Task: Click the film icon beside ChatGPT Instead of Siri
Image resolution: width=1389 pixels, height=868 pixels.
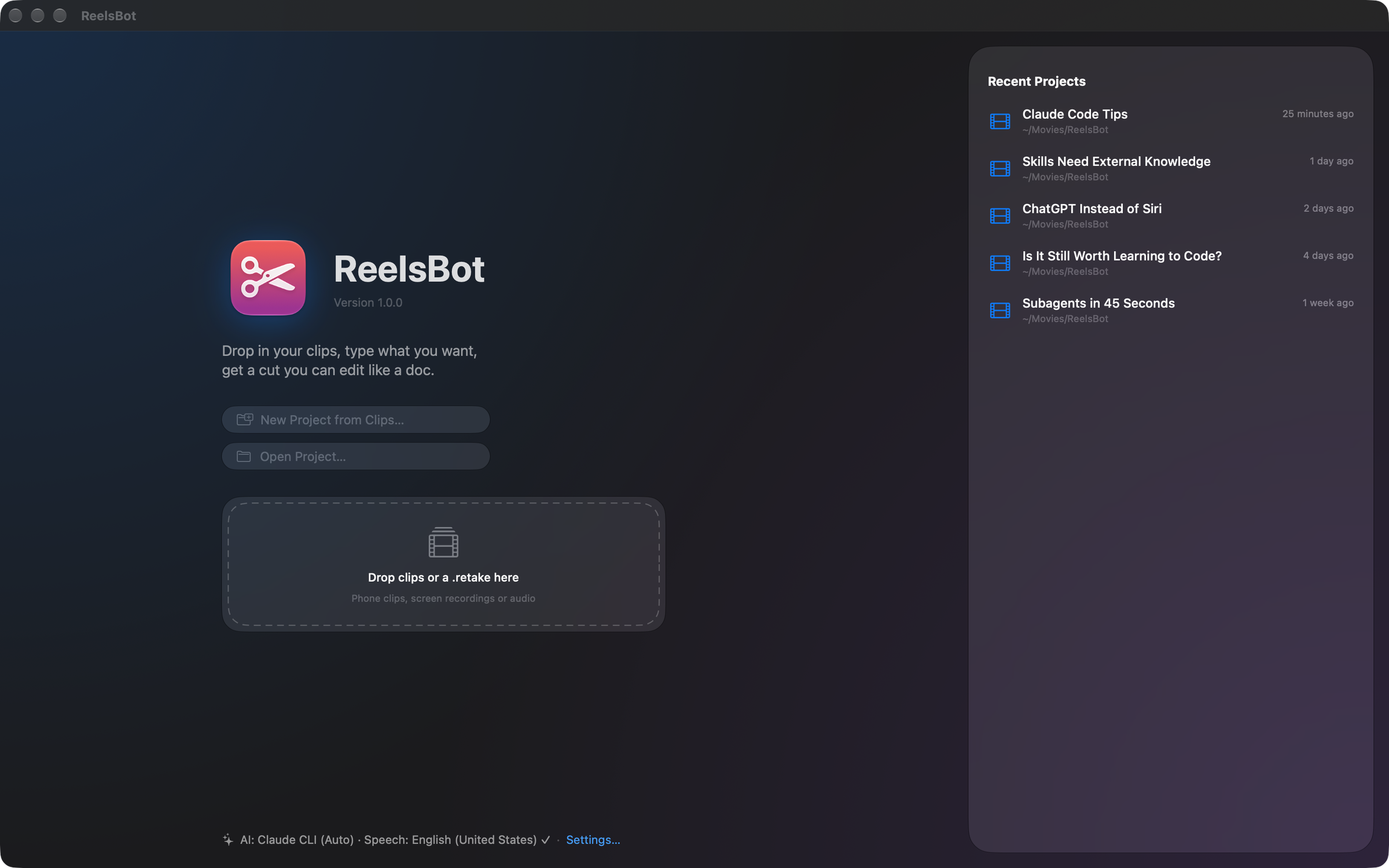Action: tap(1000, 216)
